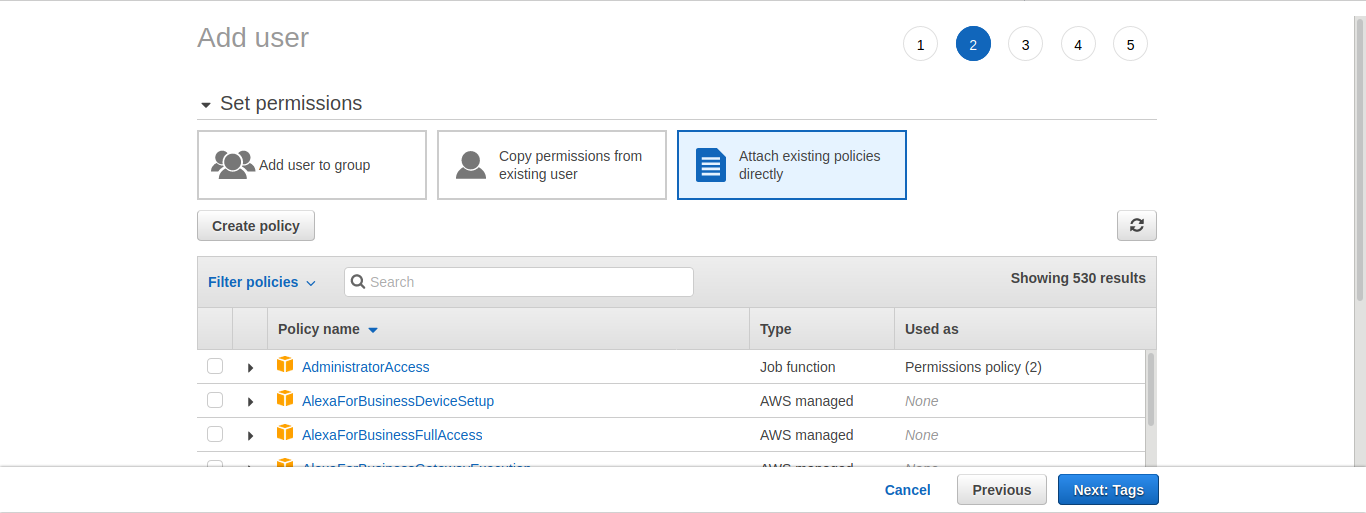Proceed with Next: Tags button
The image size is (1366, 513).
coord(1108,490)
